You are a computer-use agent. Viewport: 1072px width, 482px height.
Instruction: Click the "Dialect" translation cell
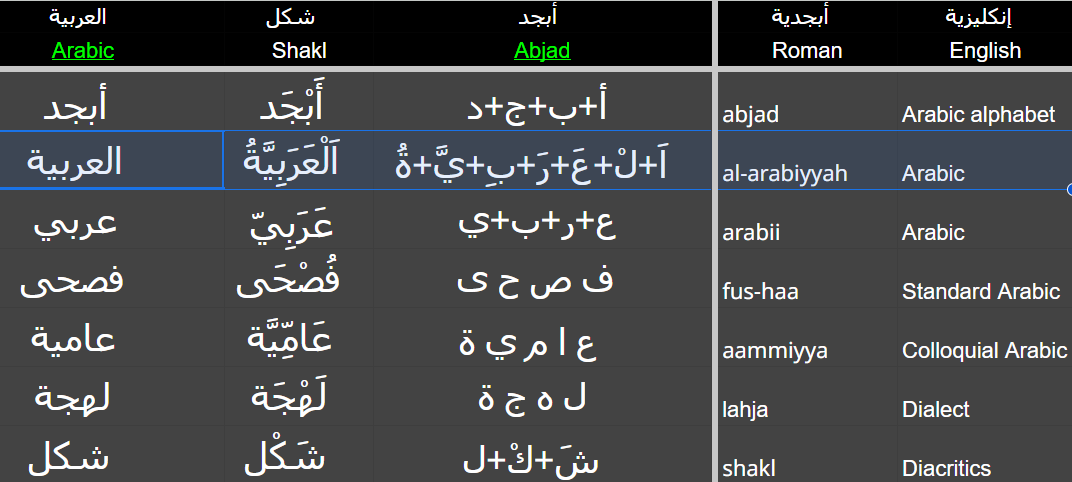pyautogui.click(x=935, y=409)
